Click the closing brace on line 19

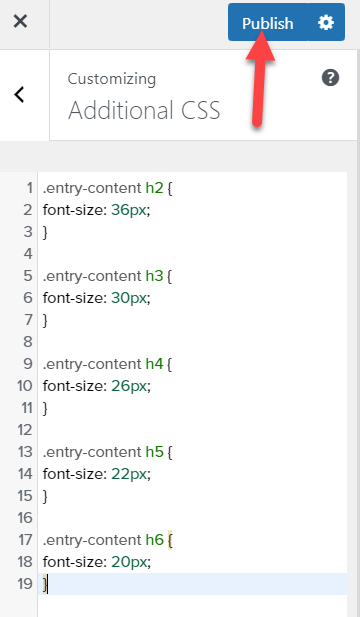coord(45,584)
